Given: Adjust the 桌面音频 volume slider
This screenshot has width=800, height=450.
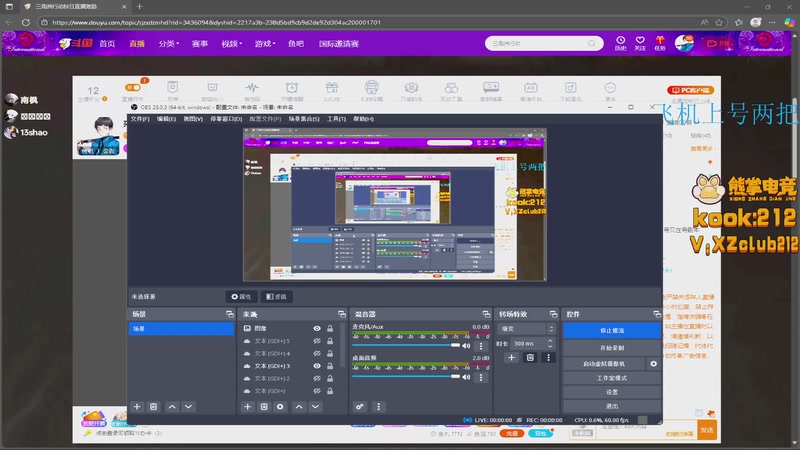Looking at the screenshot, I should [x=406, y=377].
